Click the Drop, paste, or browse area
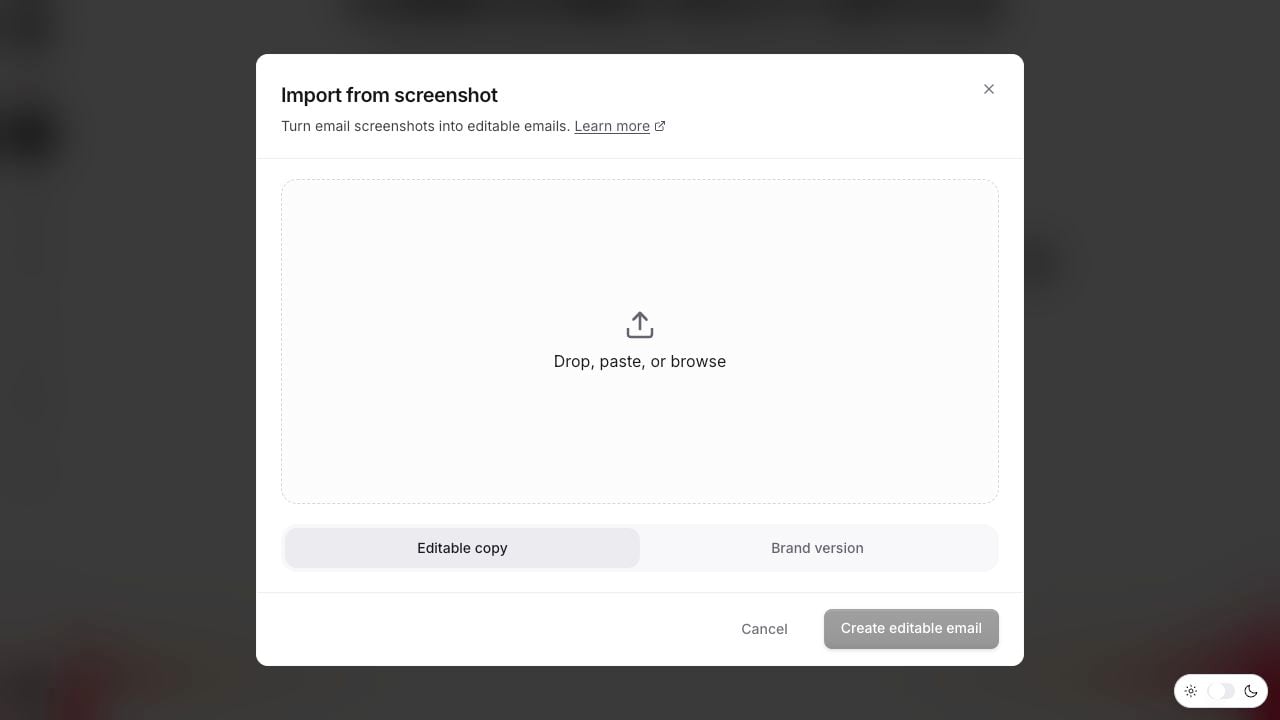The width and height of the screenshot is (1280, 720). click(640, 342)
